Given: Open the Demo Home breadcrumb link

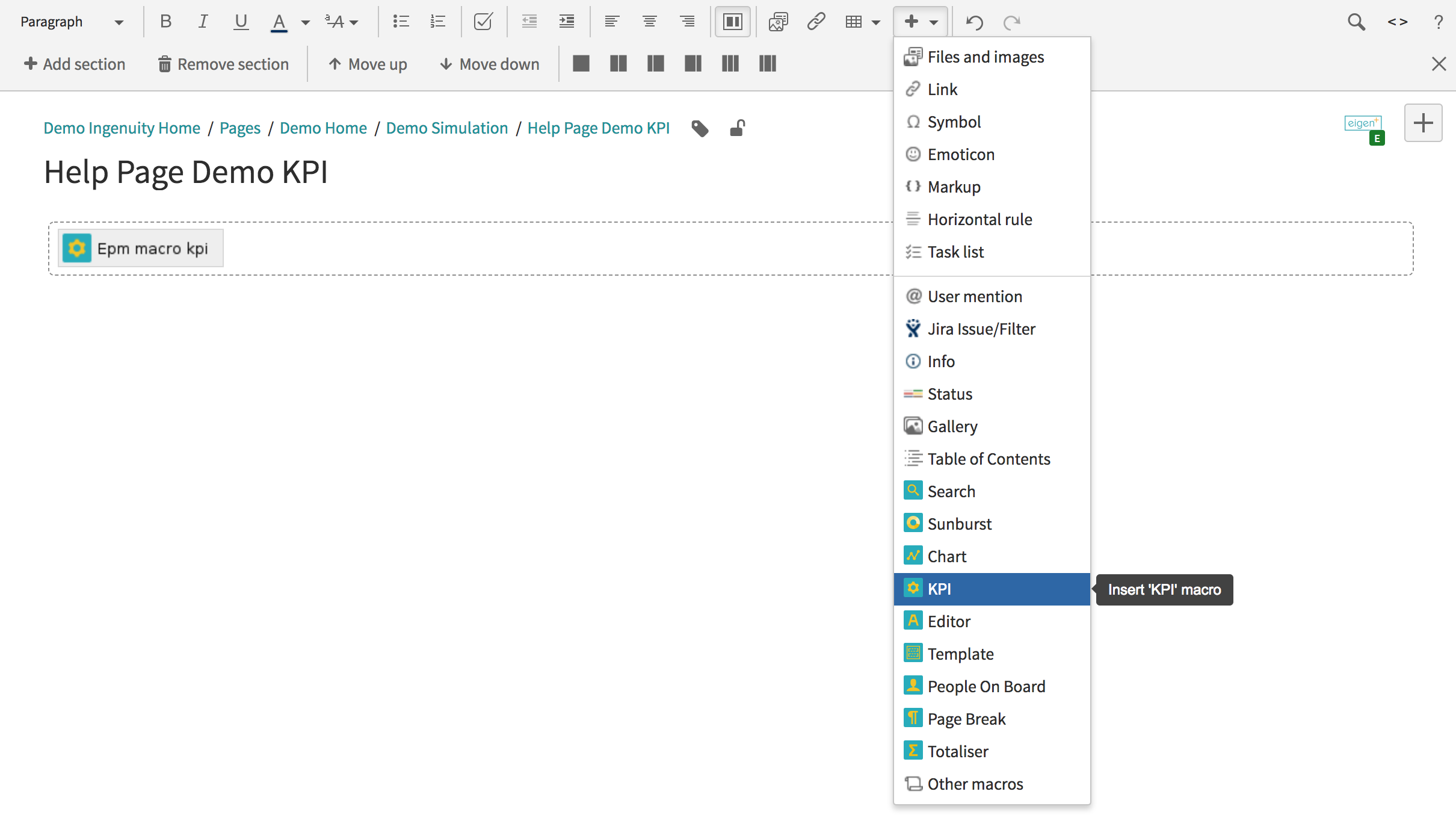Looking at the screenshot, I should pyautogui.click(x=323, y=128).
